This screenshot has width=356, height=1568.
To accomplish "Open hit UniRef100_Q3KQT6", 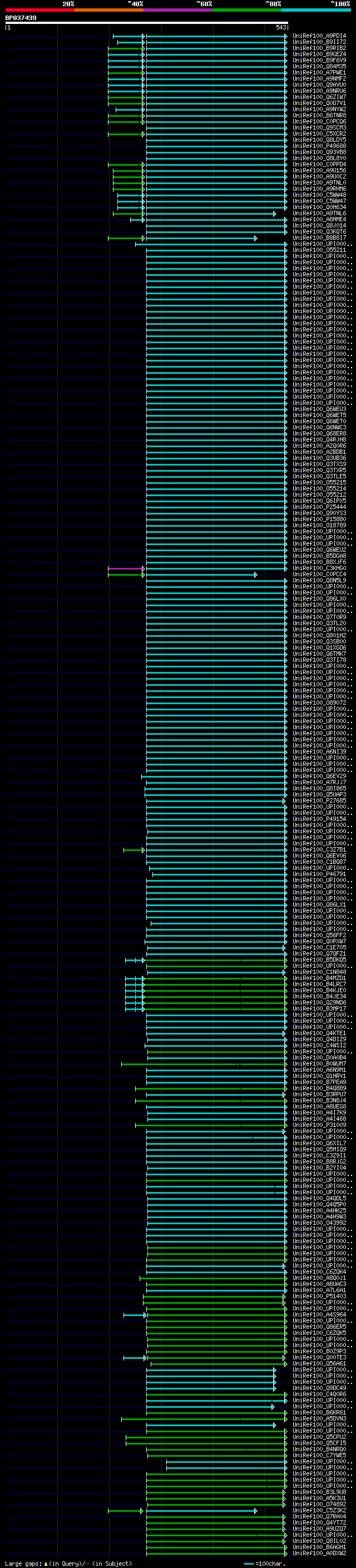I will 319,231.
